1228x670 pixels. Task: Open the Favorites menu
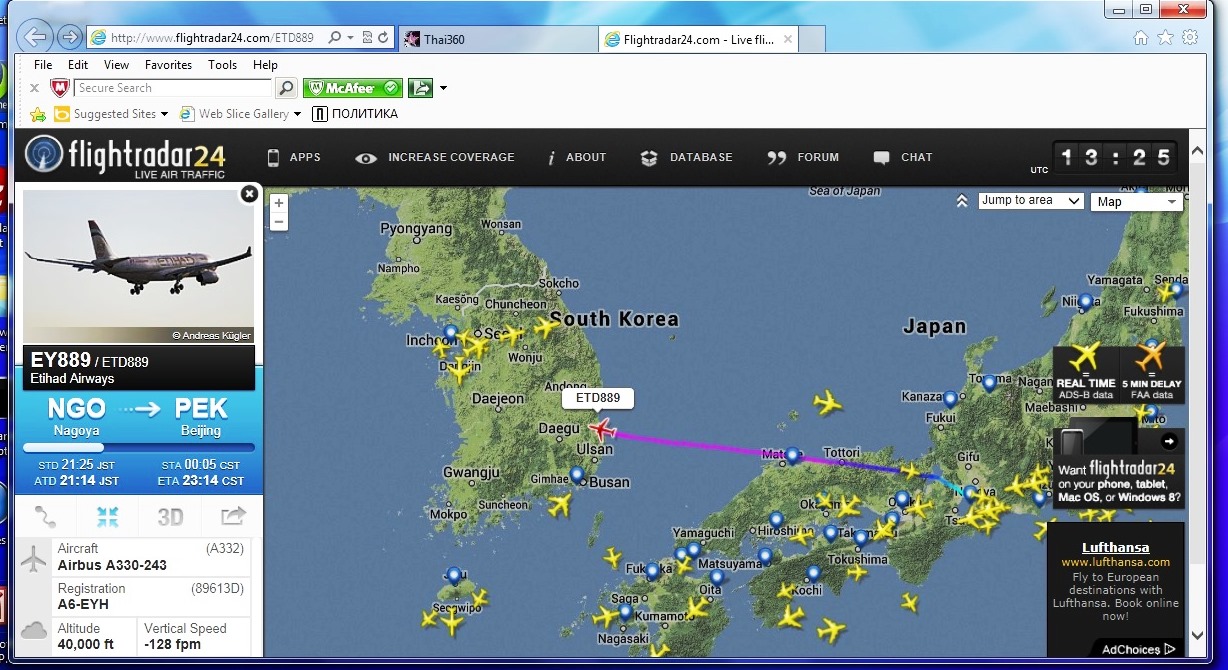point(168,65)
